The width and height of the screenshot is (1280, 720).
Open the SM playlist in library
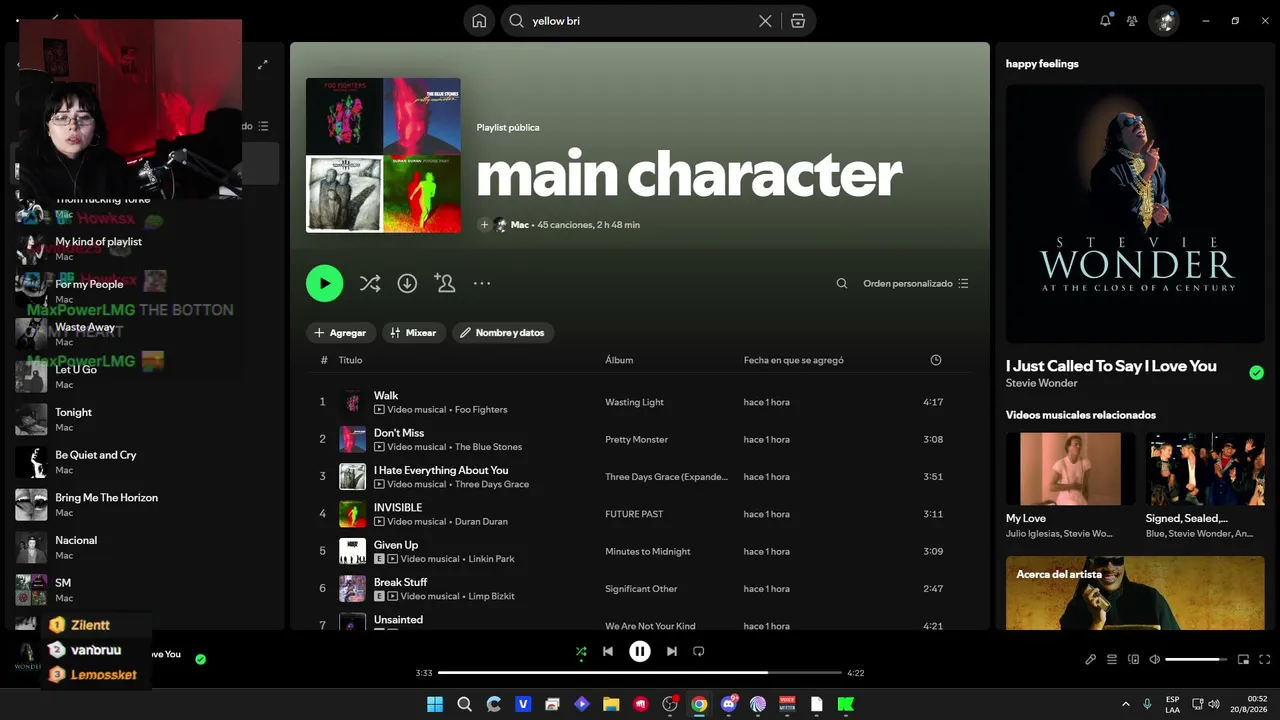146,590
